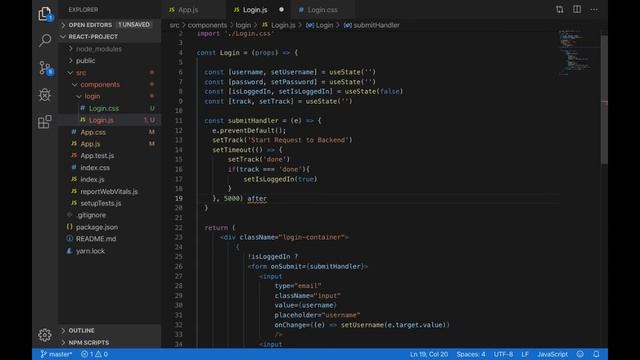Open .gitignore in the file tree
The height and width of the screenshot is (360, 640).
[91, 215]
